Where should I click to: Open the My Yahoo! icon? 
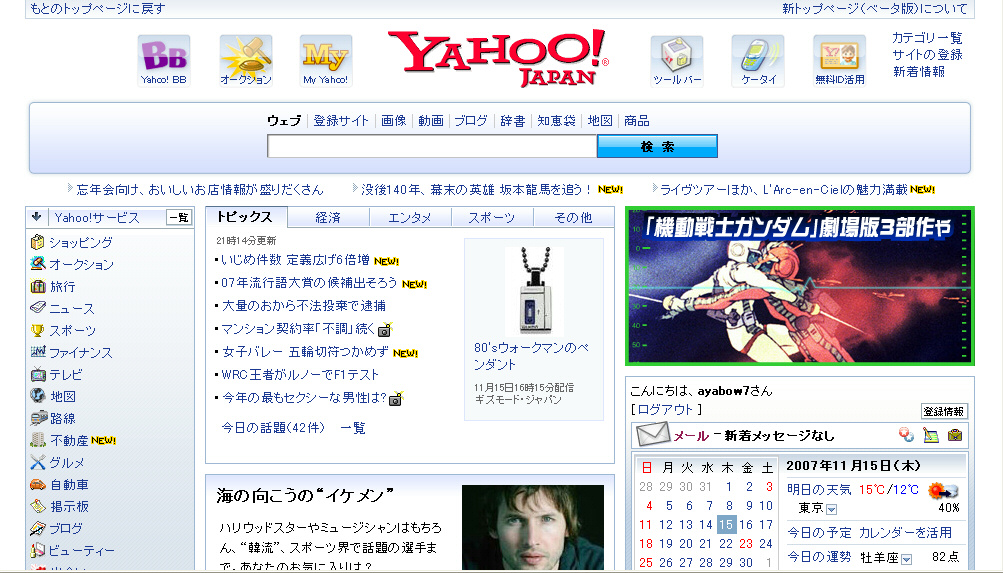pyautogui.click(x=326, y=61)
